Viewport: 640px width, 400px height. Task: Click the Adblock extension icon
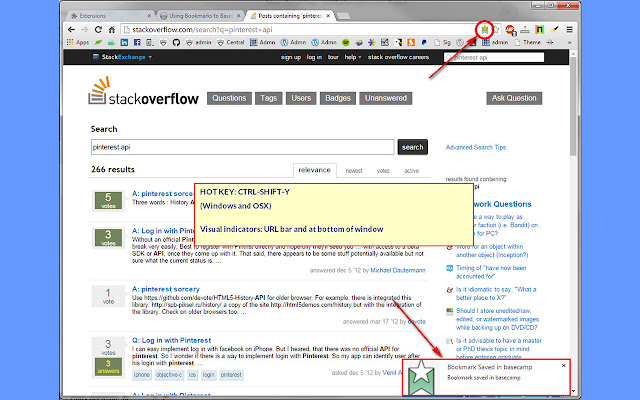pyautogui.click(x=510, y=29)
